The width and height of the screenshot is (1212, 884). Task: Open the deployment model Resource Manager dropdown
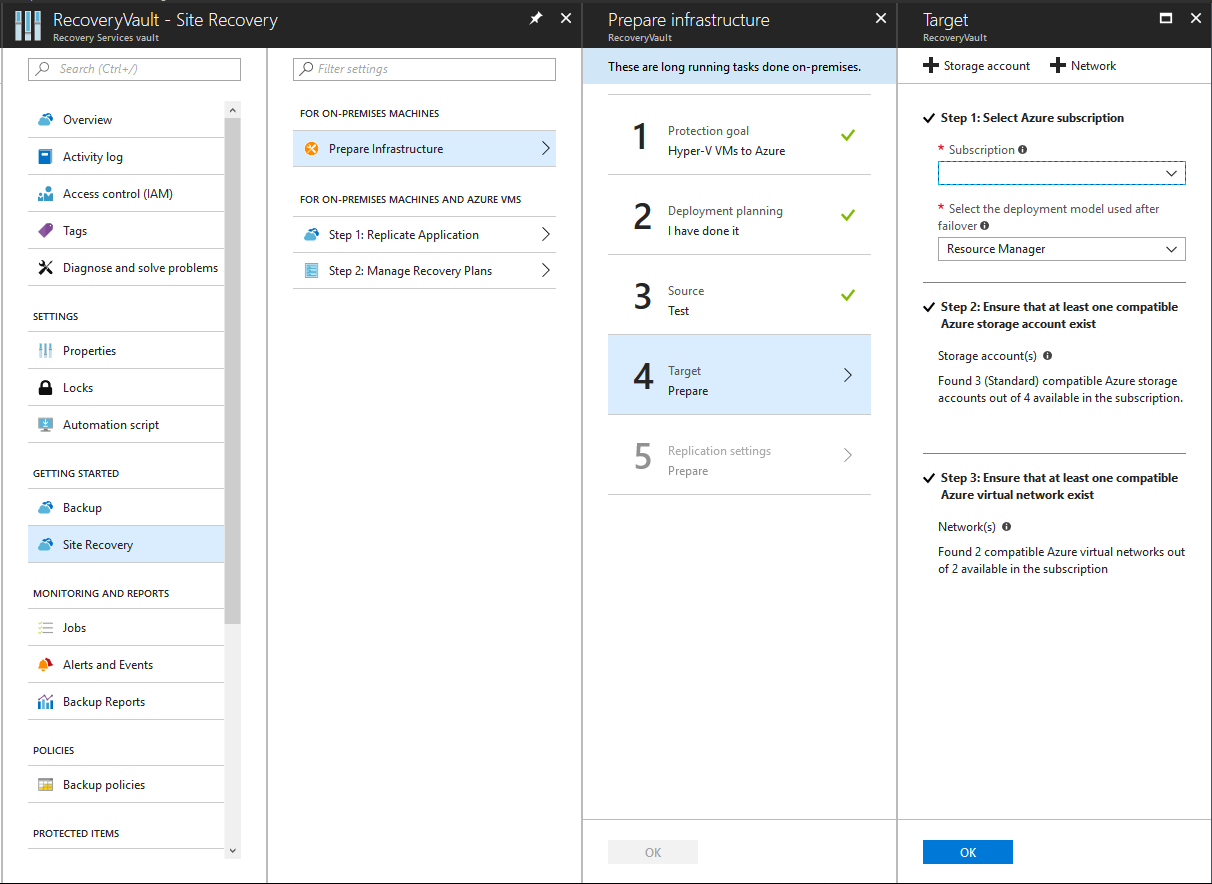(1061, 249)
